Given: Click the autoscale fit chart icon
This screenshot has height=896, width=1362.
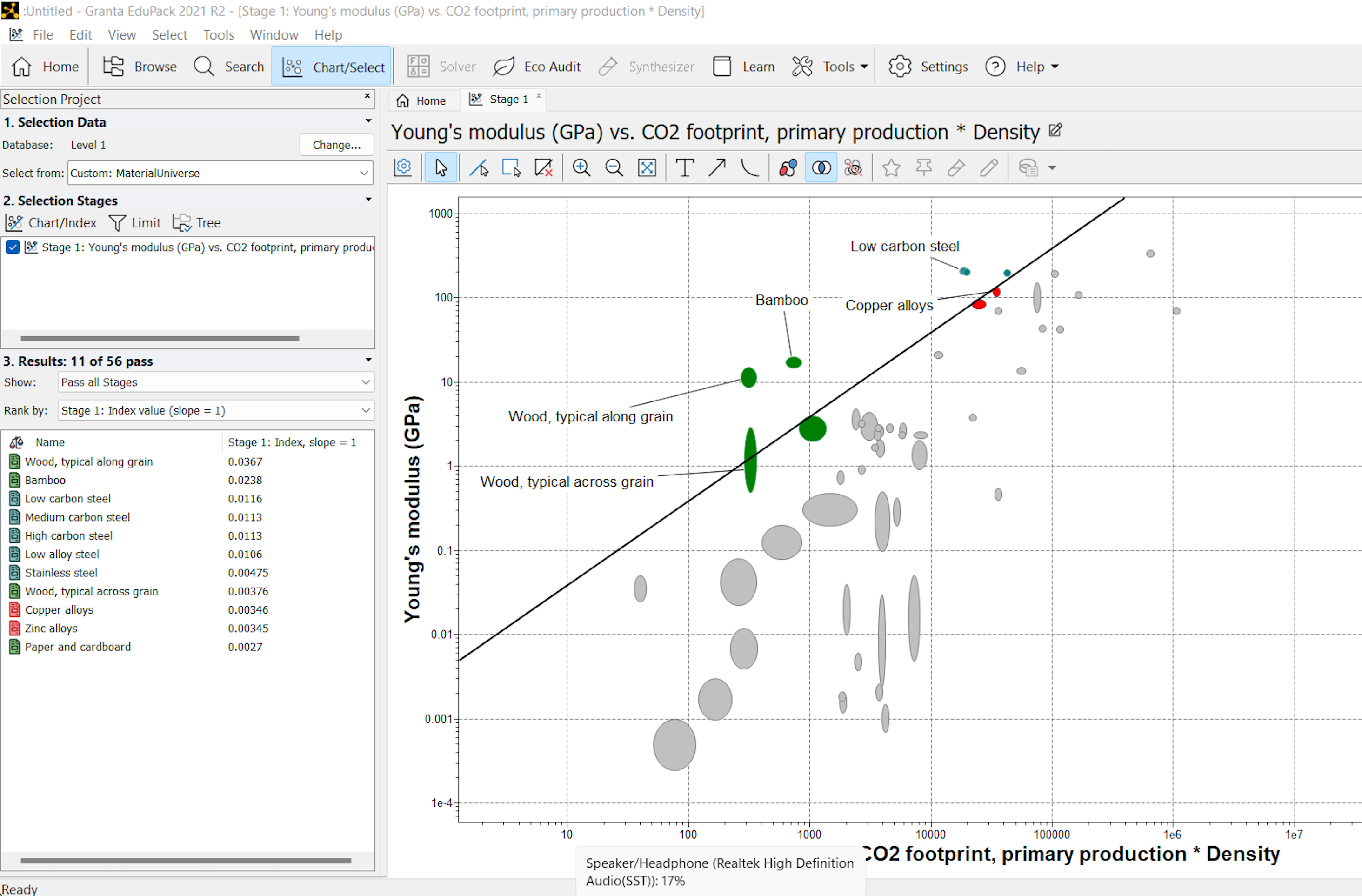Looking at the screenshot, I should tap(647, 167).
